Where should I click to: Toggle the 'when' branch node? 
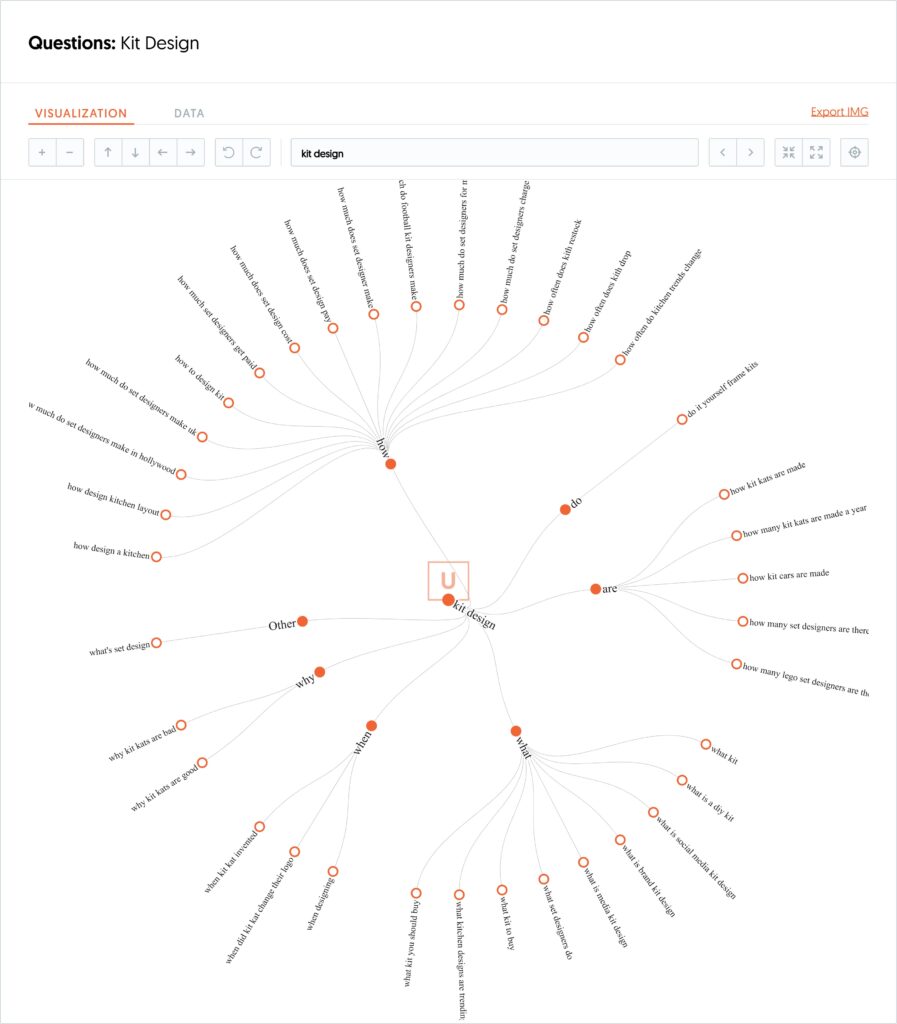point(371,726)
